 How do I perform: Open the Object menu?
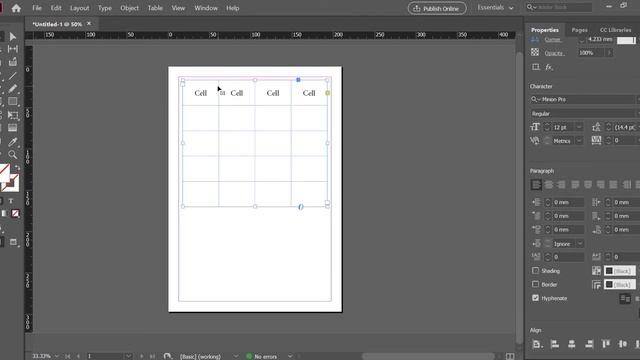[x=129, y=8]
